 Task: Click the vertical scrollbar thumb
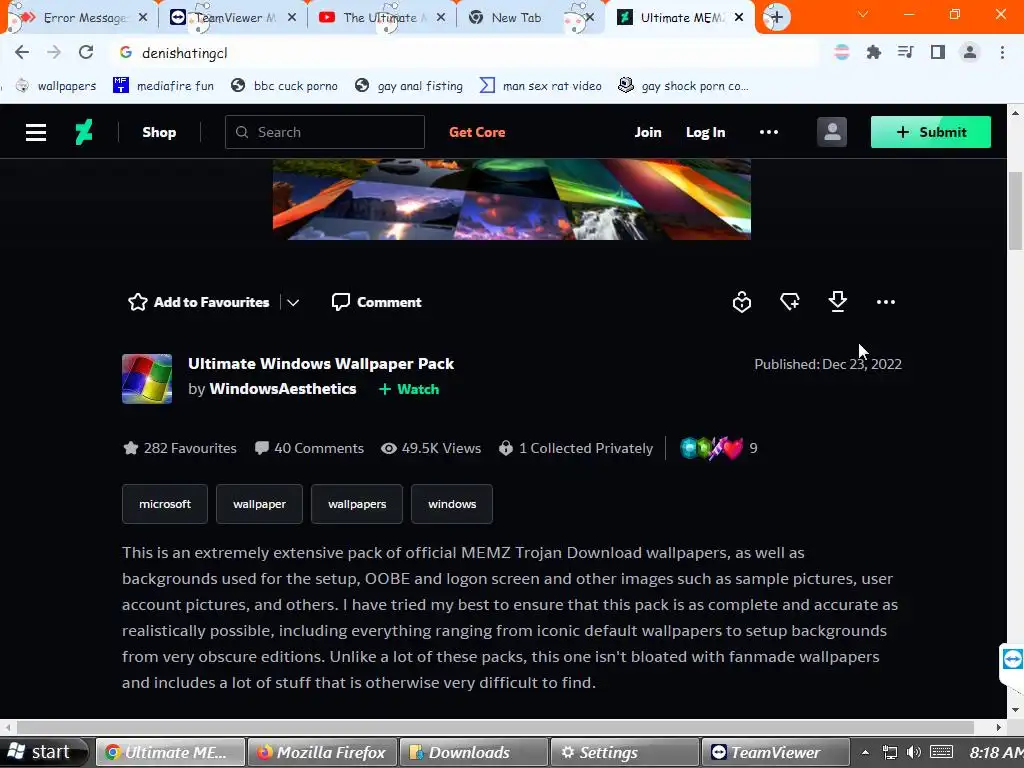click(1015, 210)
